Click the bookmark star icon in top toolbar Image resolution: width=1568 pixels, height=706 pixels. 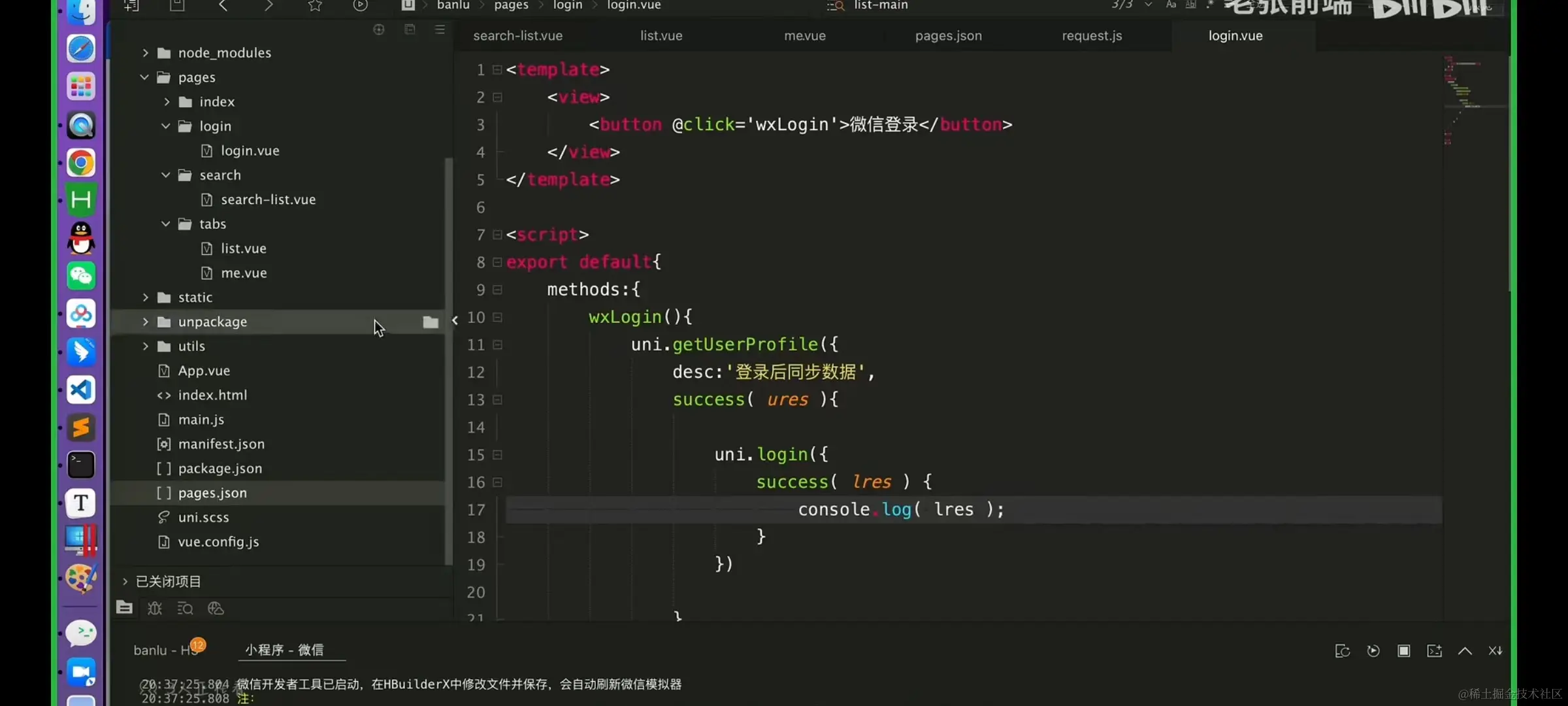click(x=315, y=6)
